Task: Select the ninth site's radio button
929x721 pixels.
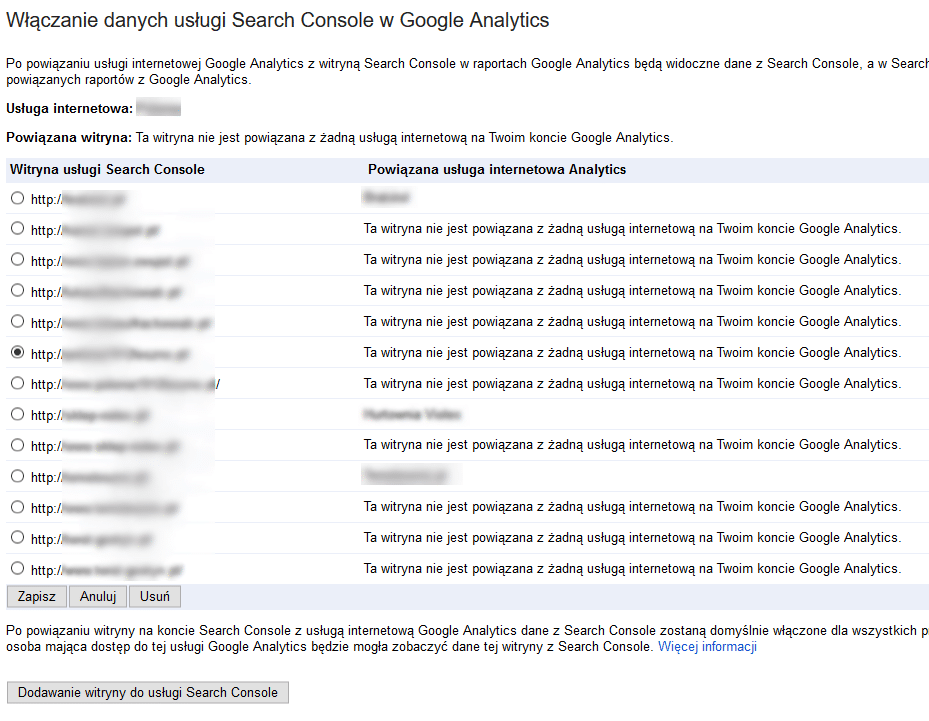Action: pyautogui.click(x=18, y=445)
